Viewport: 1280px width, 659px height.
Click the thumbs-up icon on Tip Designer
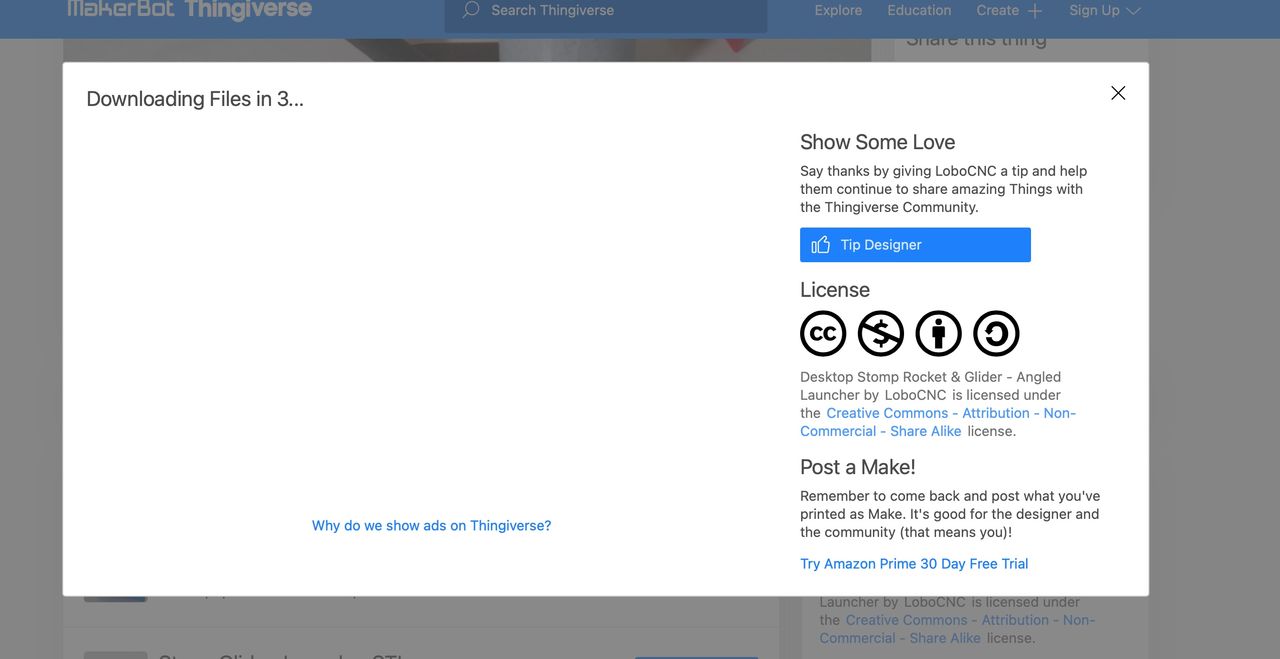(x=821, y=244)
